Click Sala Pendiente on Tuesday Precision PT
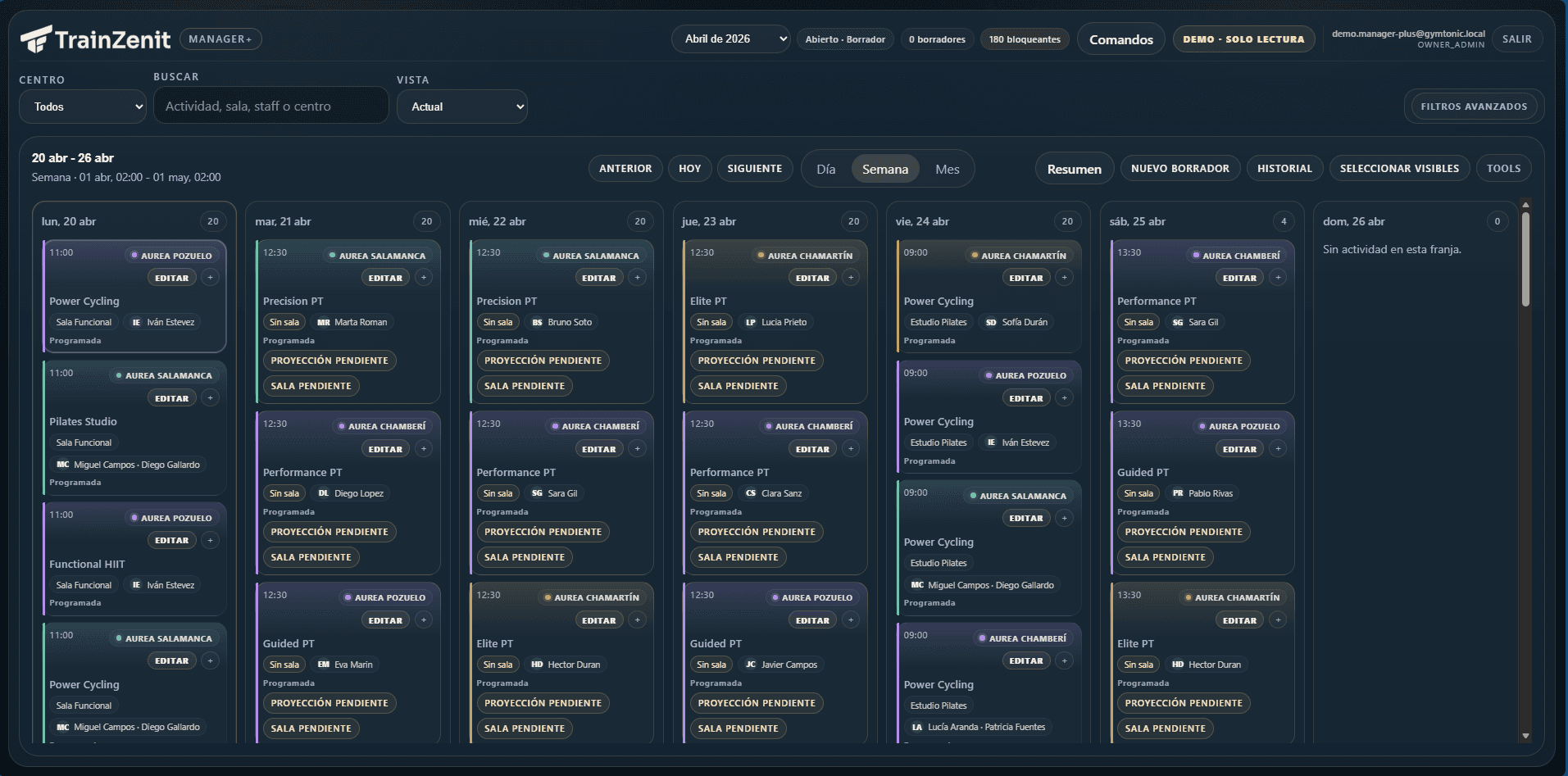Viewport: 1568px width, 776px height. (x=311, y=386)
